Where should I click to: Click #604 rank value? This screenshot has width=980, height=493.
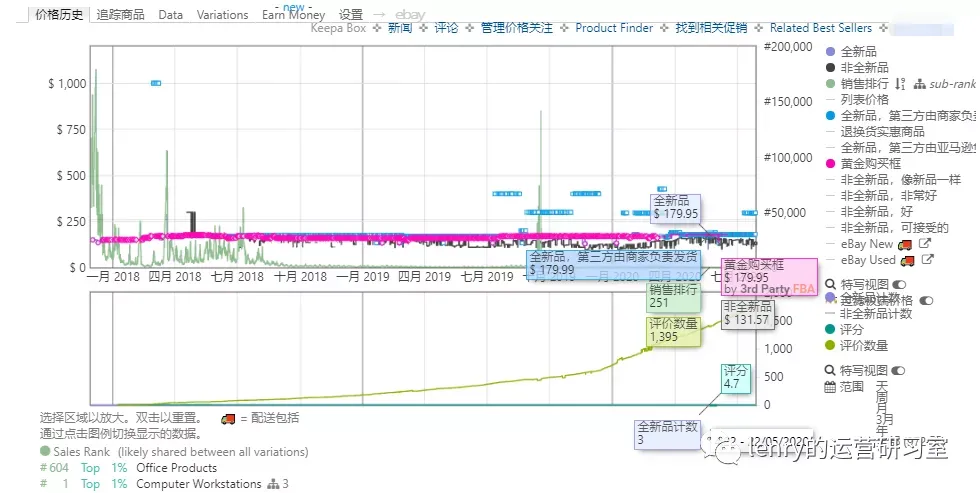pyautogui.click(x=54, y=468)
